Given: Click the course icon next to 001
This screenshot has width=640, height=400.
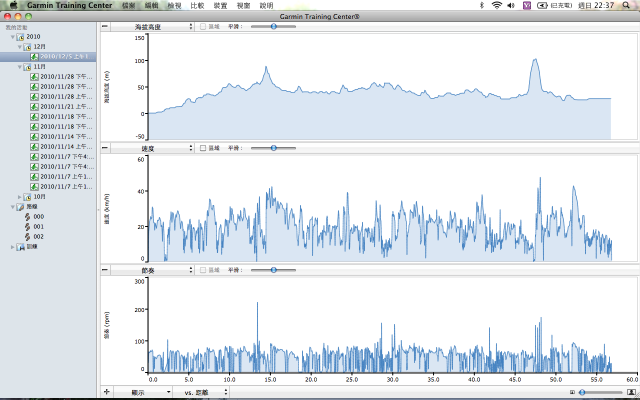Looking at the screenshot, I should (27, 227).
